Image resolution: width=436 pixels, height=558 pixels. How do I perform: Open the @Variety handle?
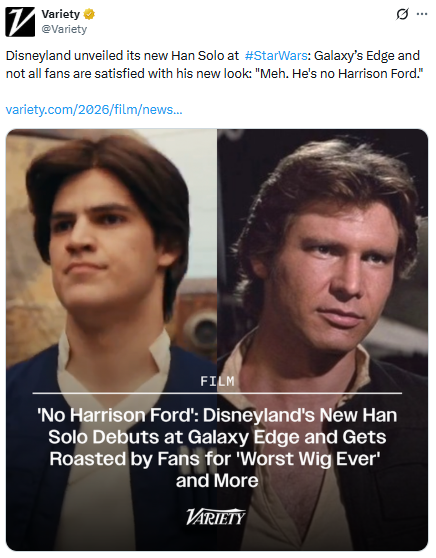[x=64, y=29]
